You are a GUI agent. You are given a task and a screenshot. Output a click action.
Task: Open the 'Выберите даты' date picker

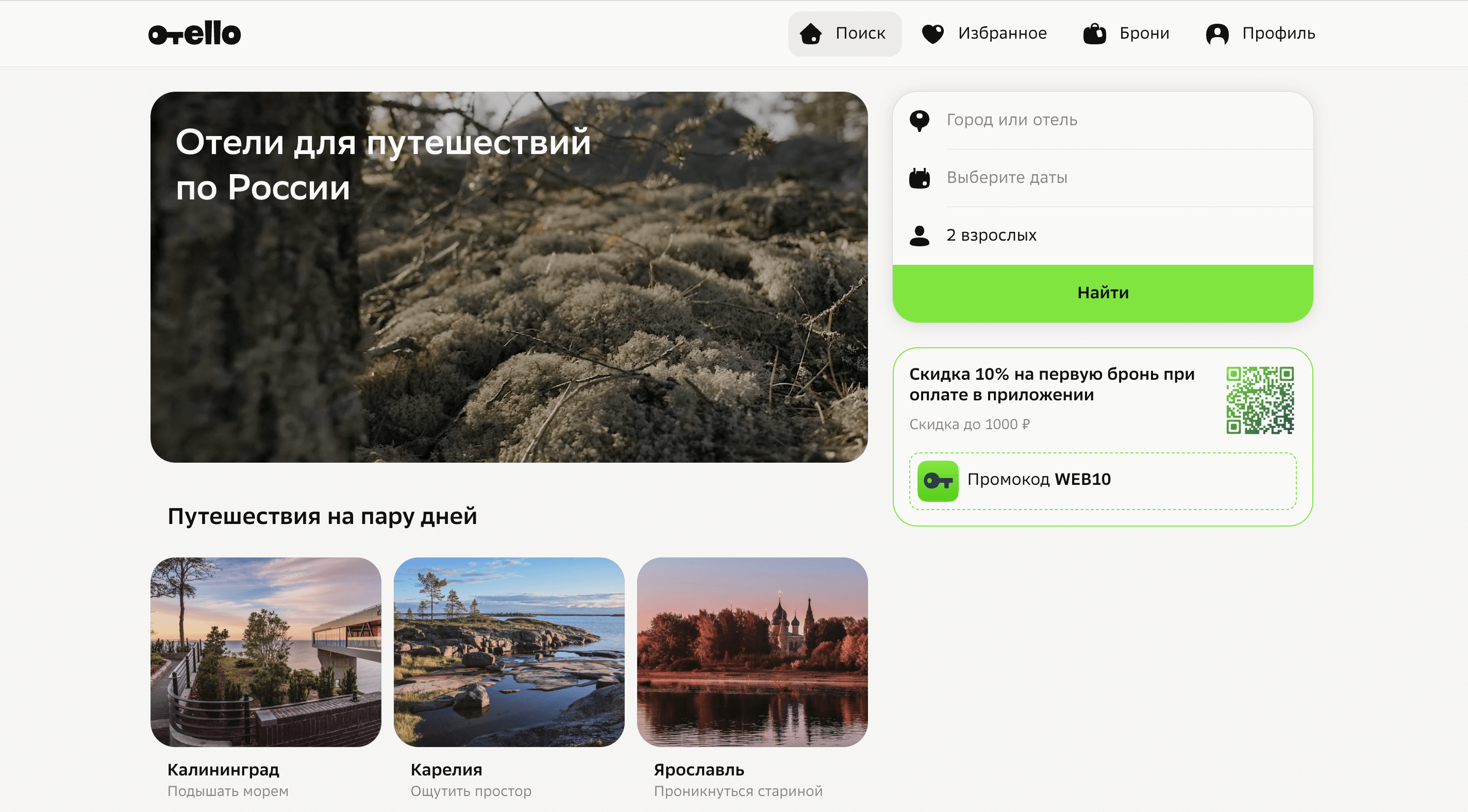(x=1103, y=178)
